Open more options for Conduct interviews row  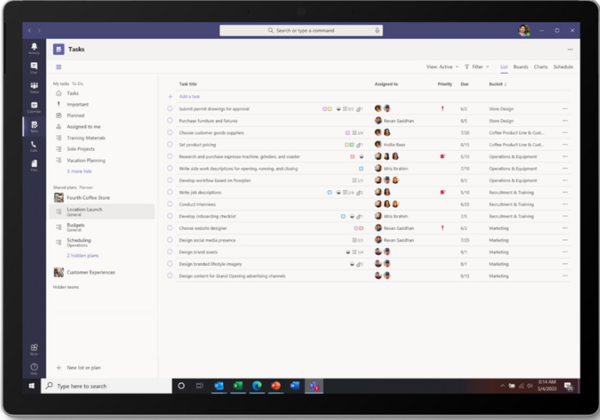point(565,204)
